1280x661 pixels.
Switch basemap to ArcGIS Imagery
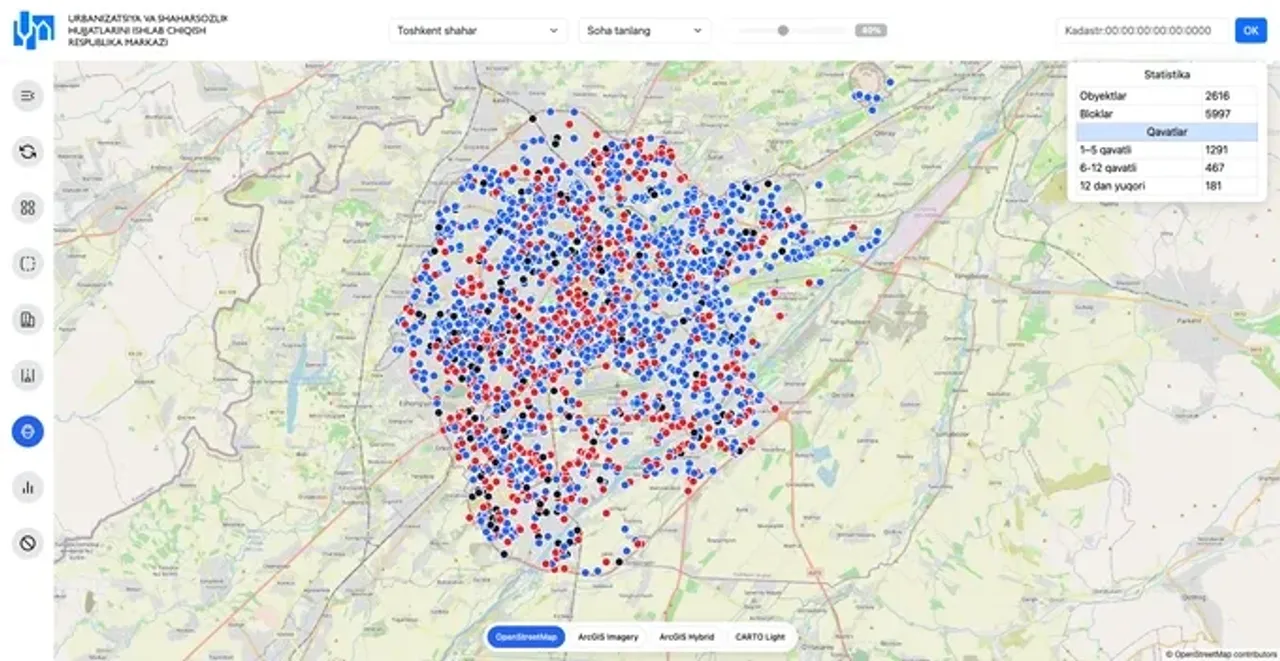click(608, 637)
